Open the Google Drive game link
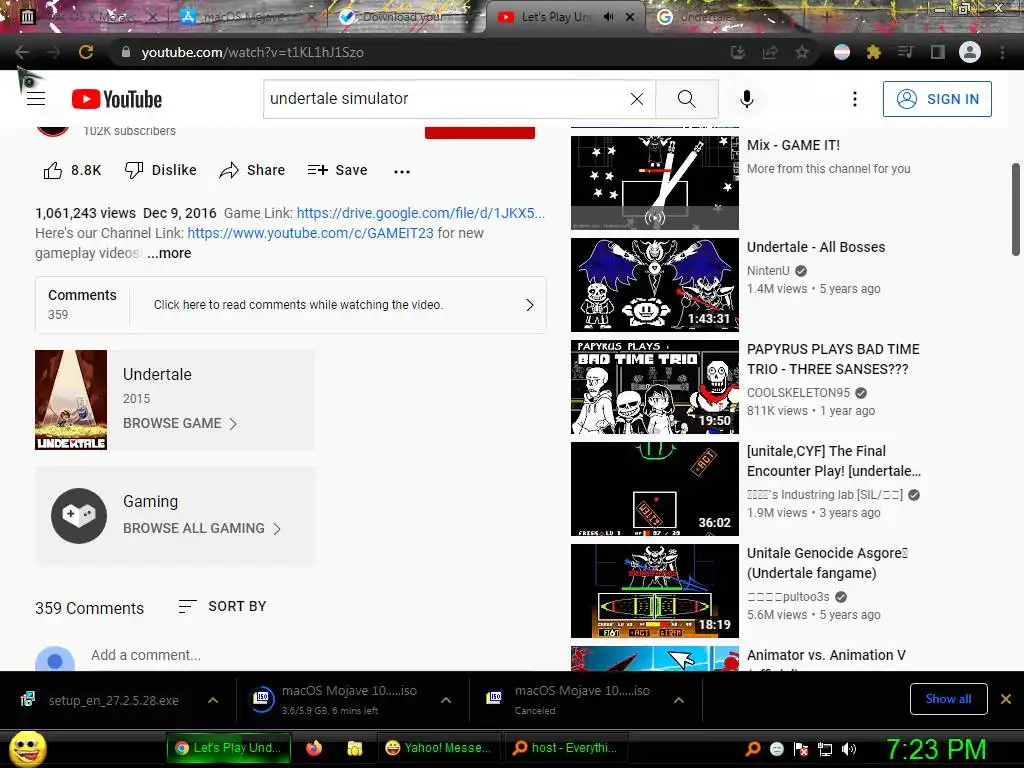1024x768 pixels. pyautogui.click(x=421, y=213)
